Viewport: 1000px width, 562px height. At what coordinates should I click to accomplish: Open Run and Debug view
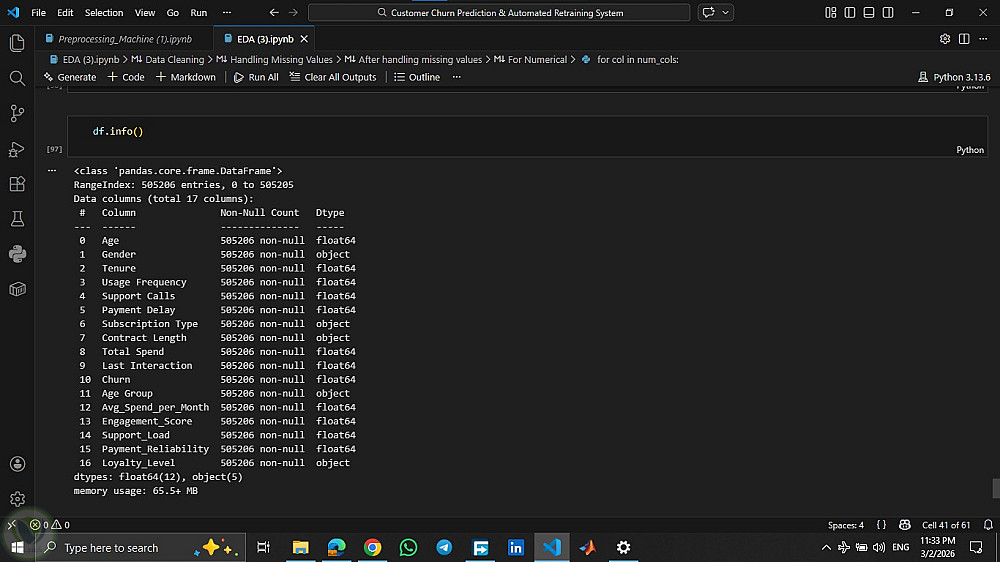click(x=17, y=149)
